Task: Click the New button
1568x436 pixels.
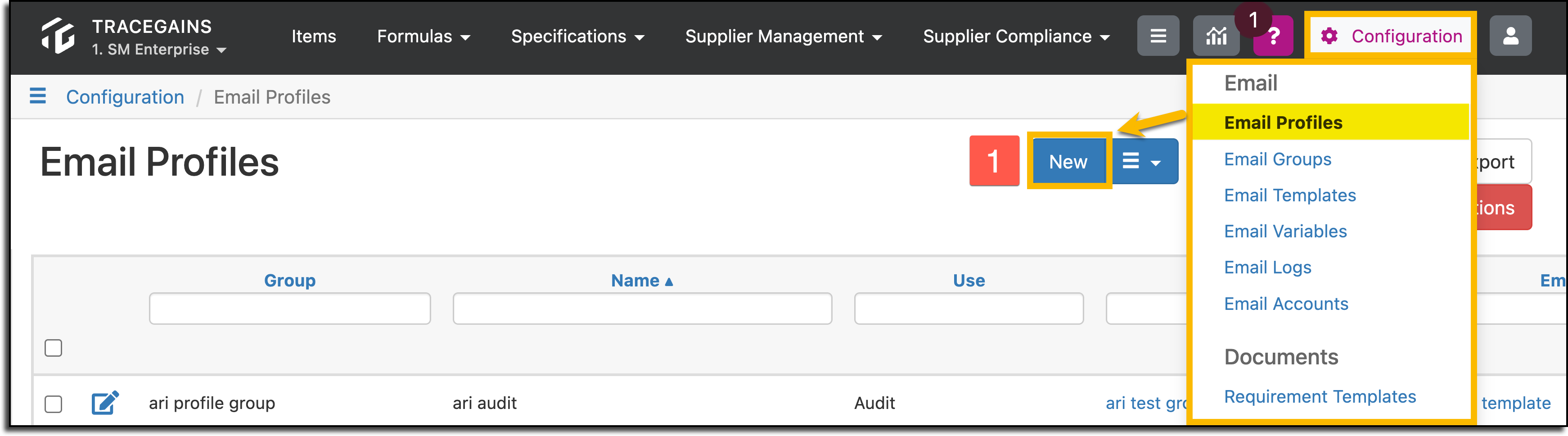Action: click(x=1068, y=162)
